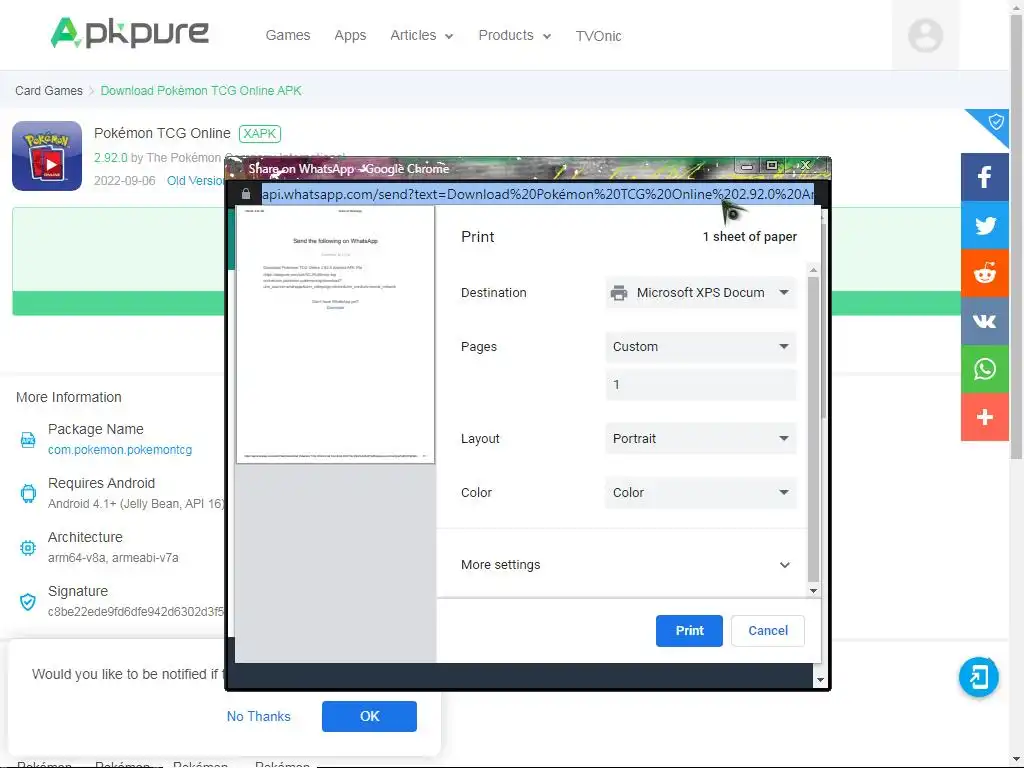Click the version 2.92.0 text
Viewport: 1024px width, 768px height.
pyautogui.click(x=110, y=157)
